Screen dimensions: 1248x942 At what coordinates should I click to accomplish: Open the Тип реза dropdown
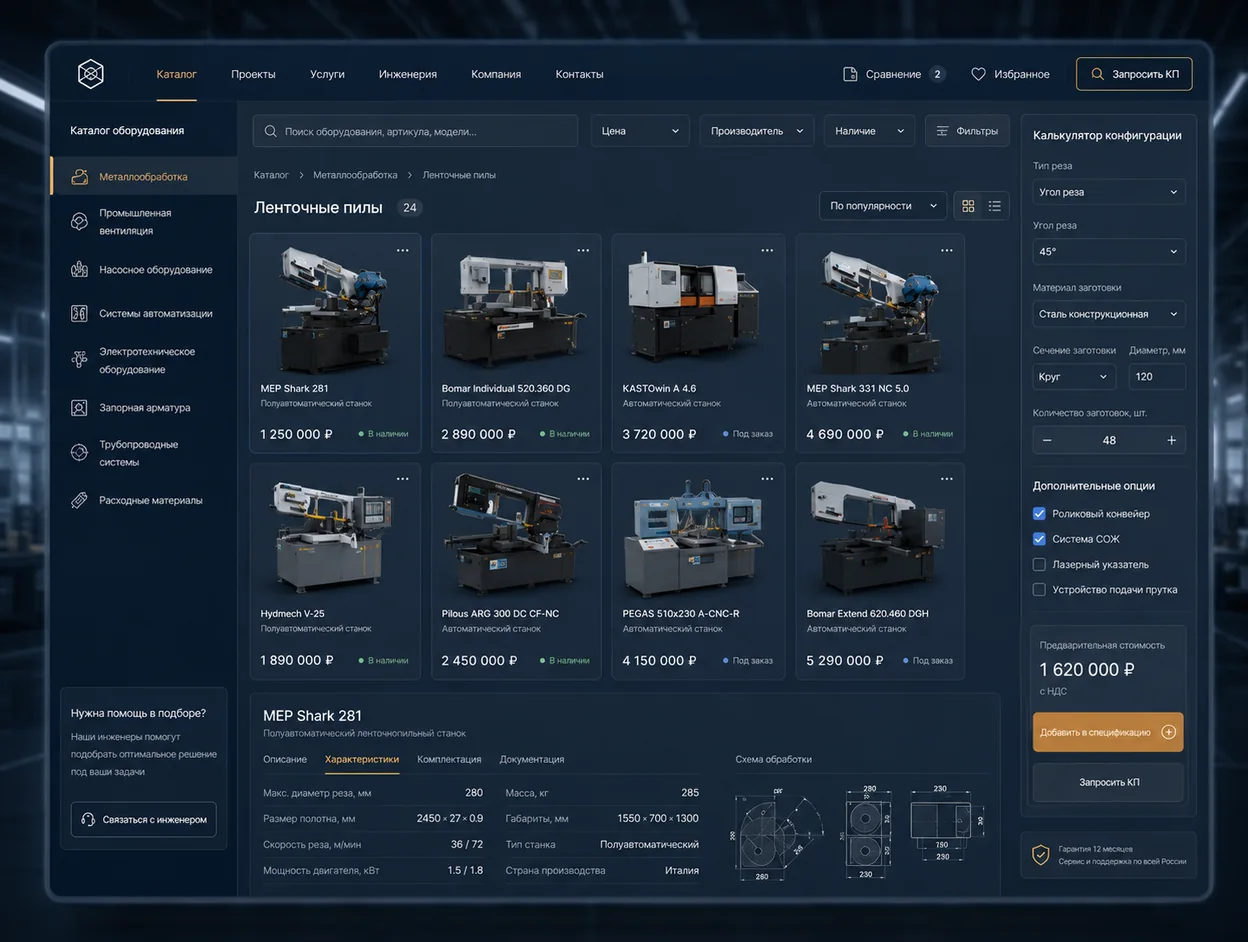pyautogui.click(x=1109, y=192)
